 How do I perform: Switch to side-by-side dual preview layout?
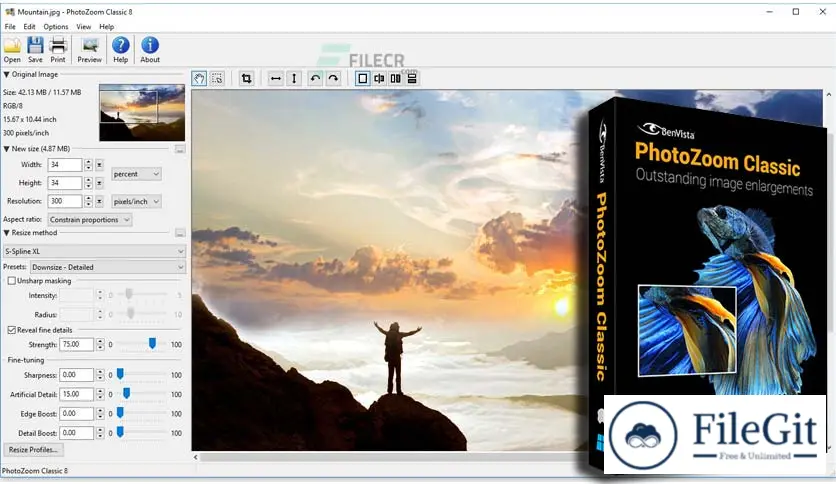[x=396, y=79]
